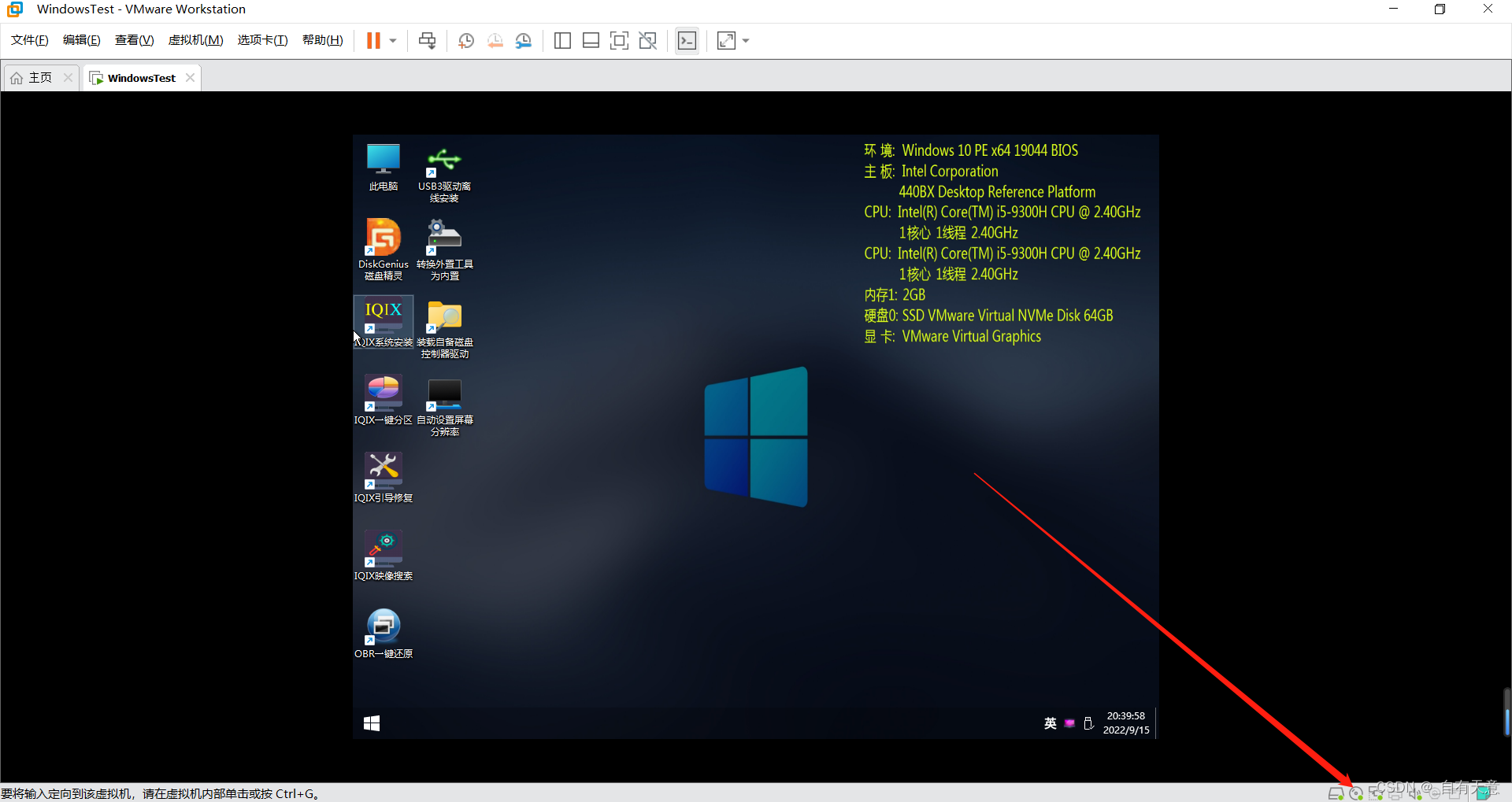Open the 帮助(H) menu
Screen dimensions: 1512x802
[x=323, y=40]
